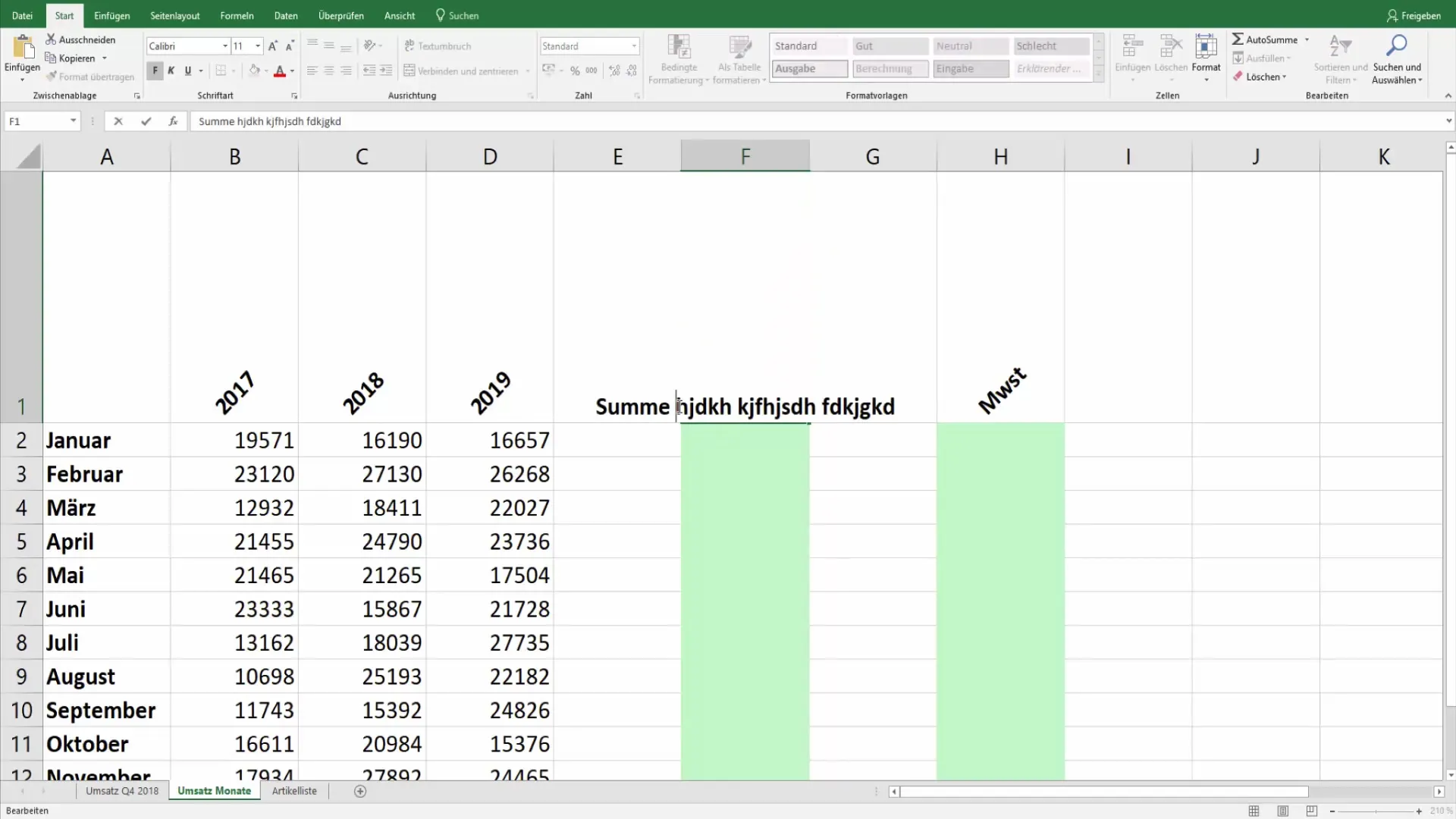Open the font size 11 dropdown
1456x819 pixels.
(258, 46)
